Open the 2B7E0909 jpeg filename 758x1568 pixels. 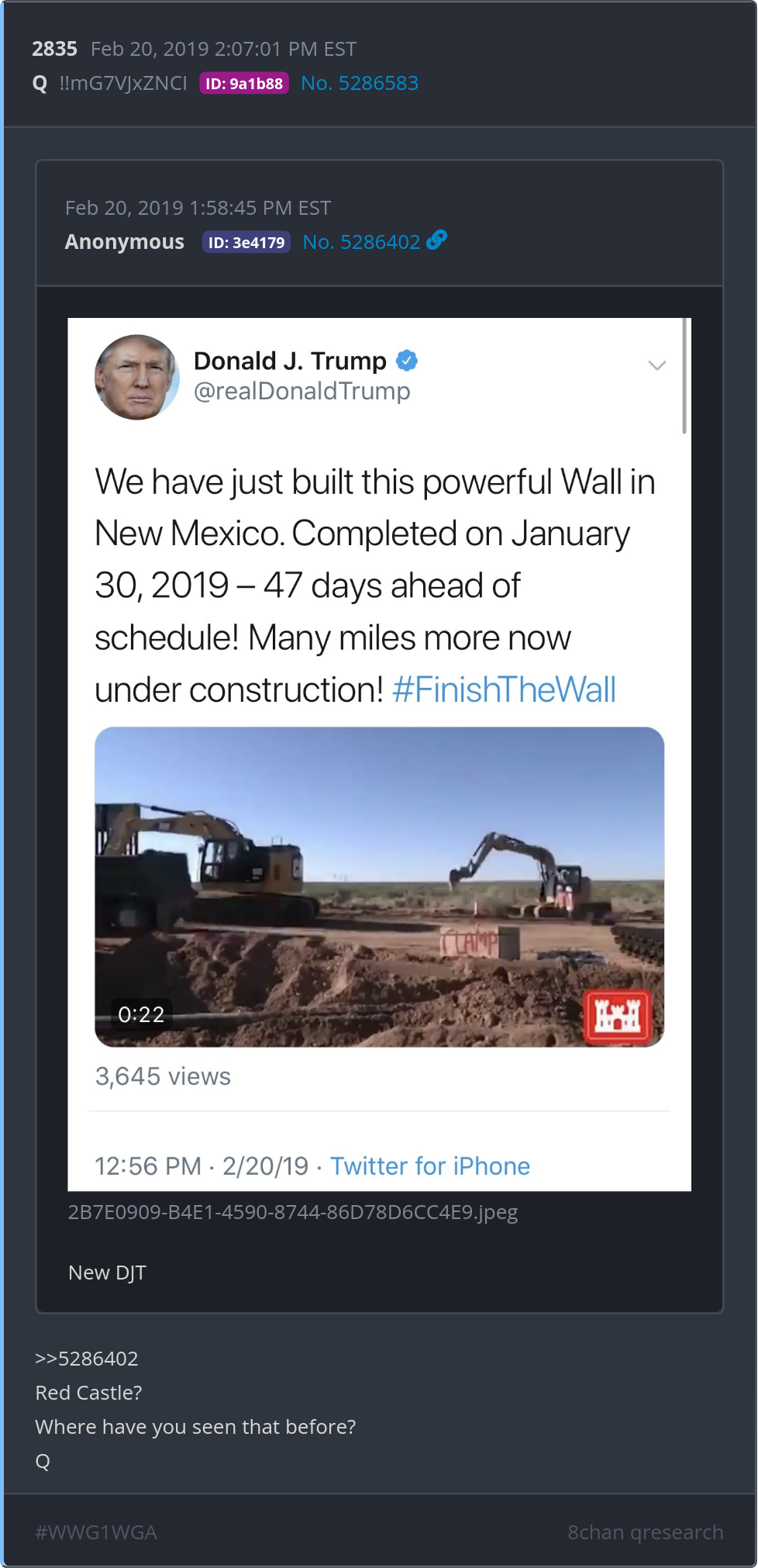[293, 1212]
